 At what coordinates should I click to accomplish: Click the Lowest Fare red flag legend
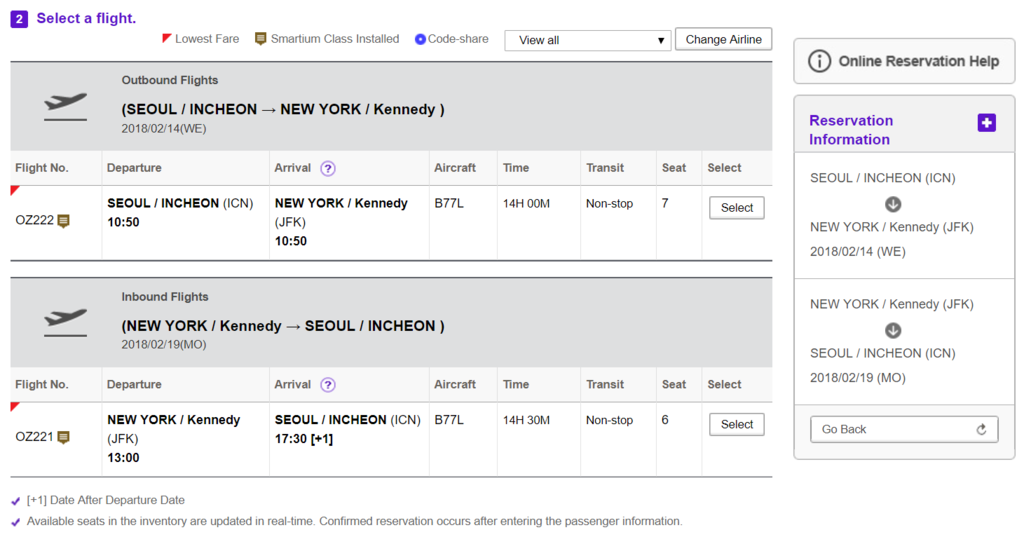(x=167, y=39)
